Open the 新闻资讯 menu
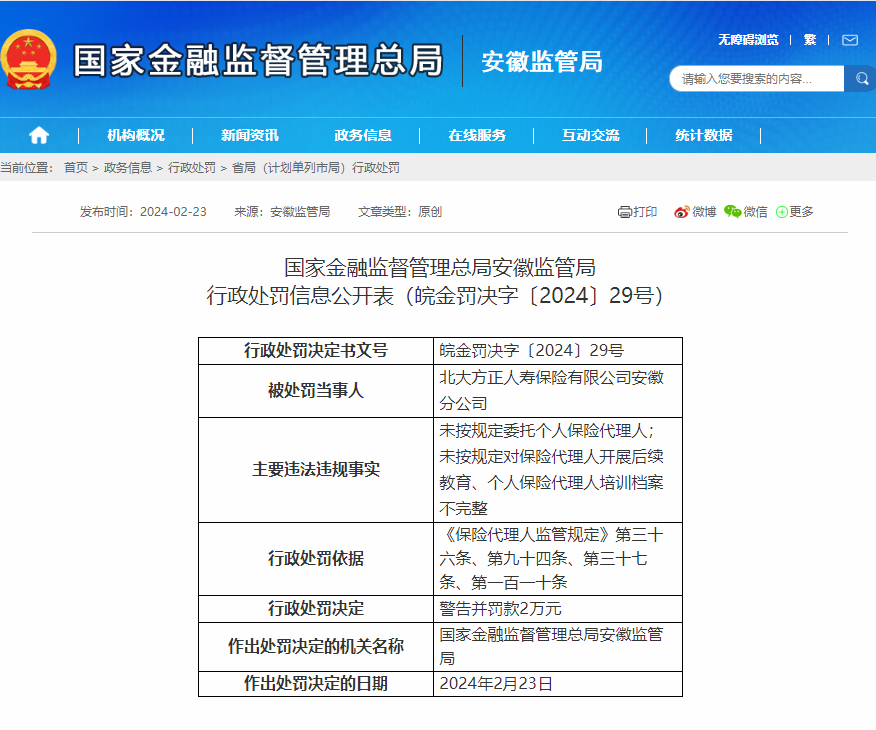The height and width of the screenshot is (730, 876). tap(250, 135)
